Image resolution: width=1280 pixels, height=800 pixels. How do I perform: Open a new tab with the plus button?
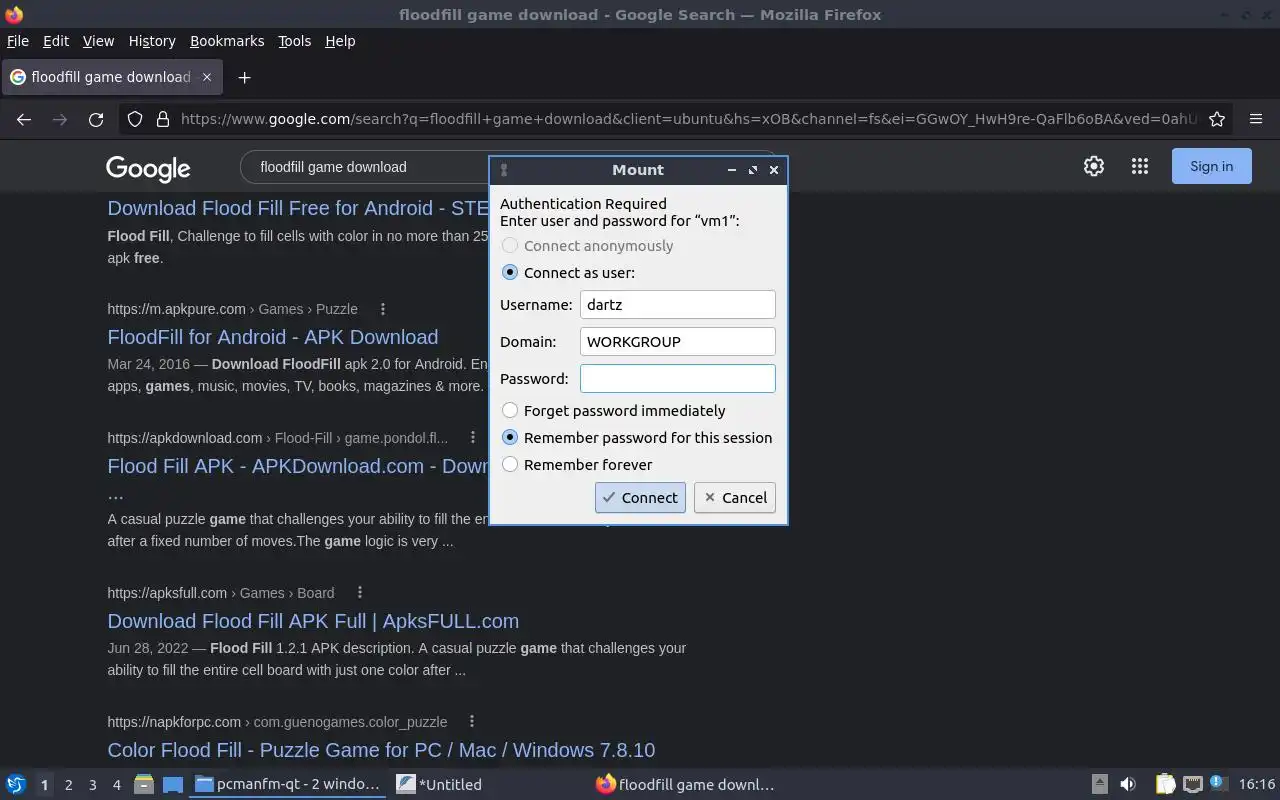(x=244, y=77)
